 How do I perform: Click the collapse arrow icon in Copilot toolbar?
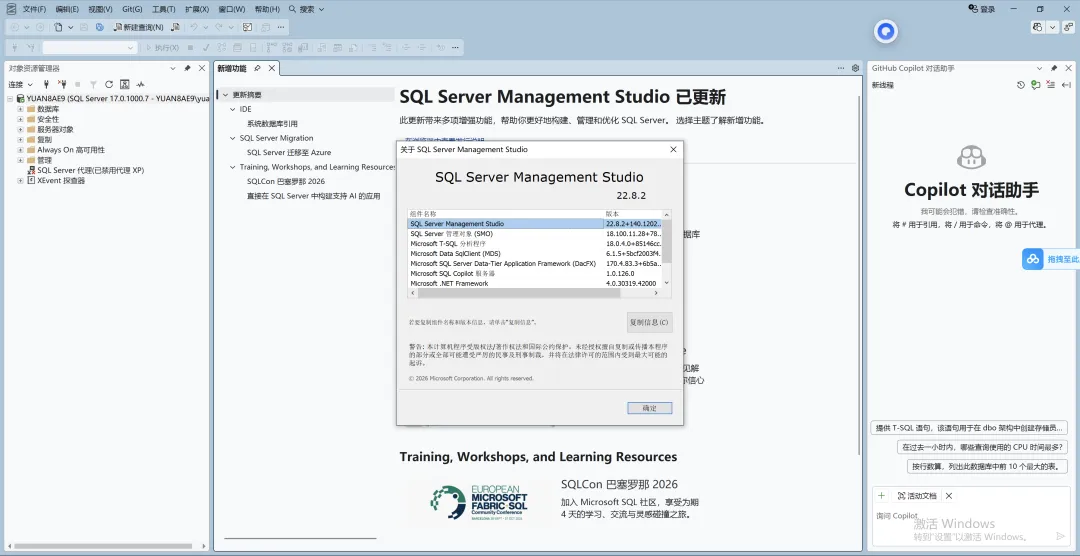pyautogui.click(x=1066, y=85)
